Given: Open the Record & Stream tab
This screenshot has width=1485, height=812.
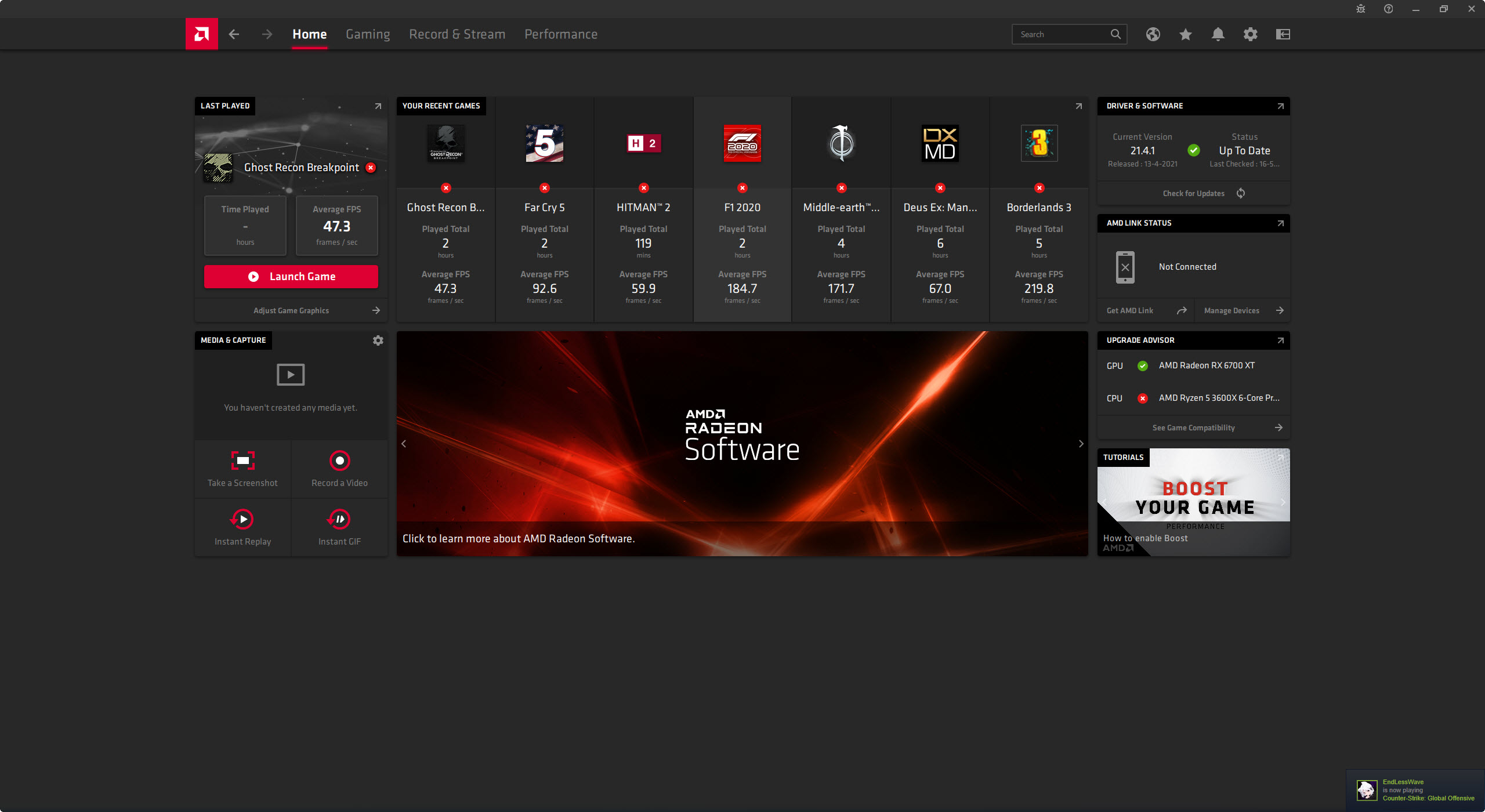Looking at the screenshot, I should [457, 34].
